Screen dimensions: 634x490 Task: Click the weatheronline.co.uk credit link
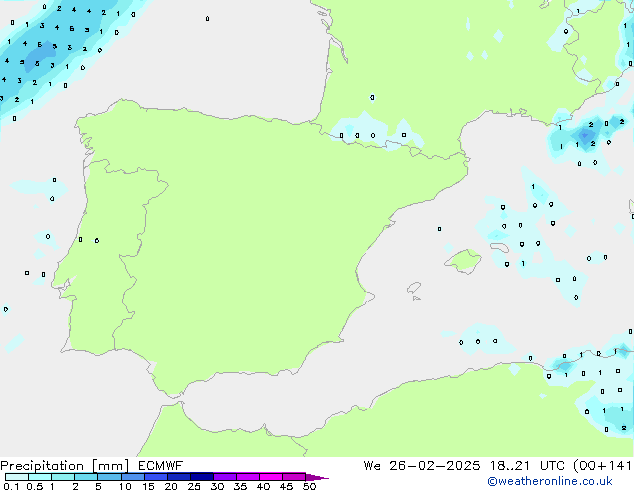(550, 481)
